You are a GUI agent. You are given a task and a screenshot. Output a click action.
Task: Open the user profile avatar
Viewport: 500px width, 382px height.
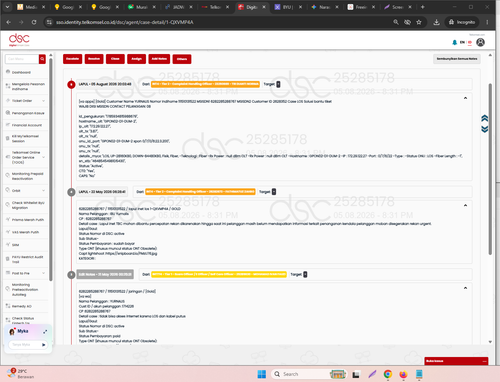[x=480, y=42]
